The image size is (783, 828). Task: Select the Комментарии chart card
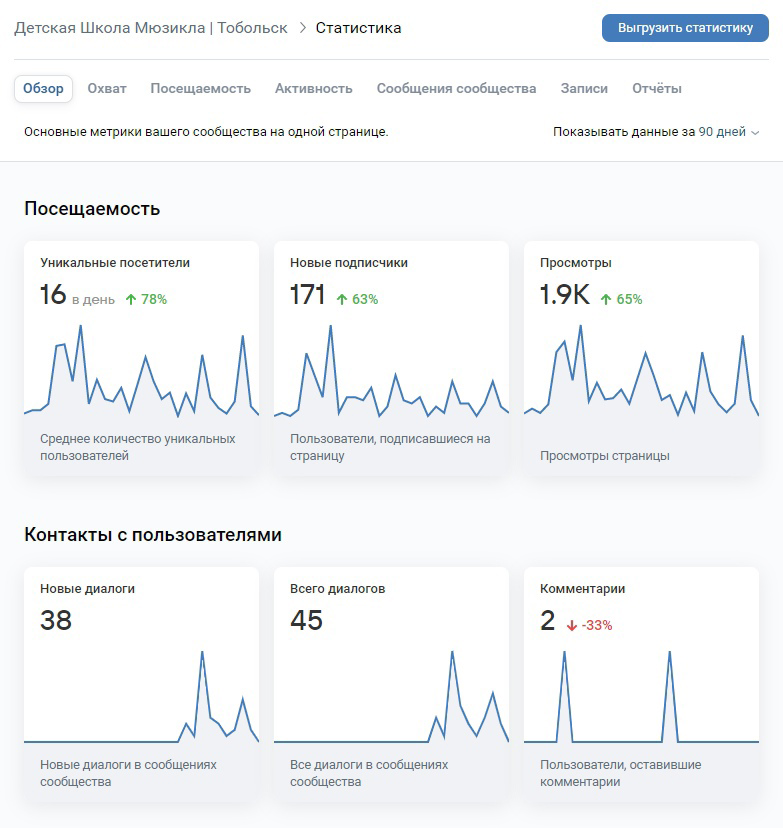tap(642, 685)
